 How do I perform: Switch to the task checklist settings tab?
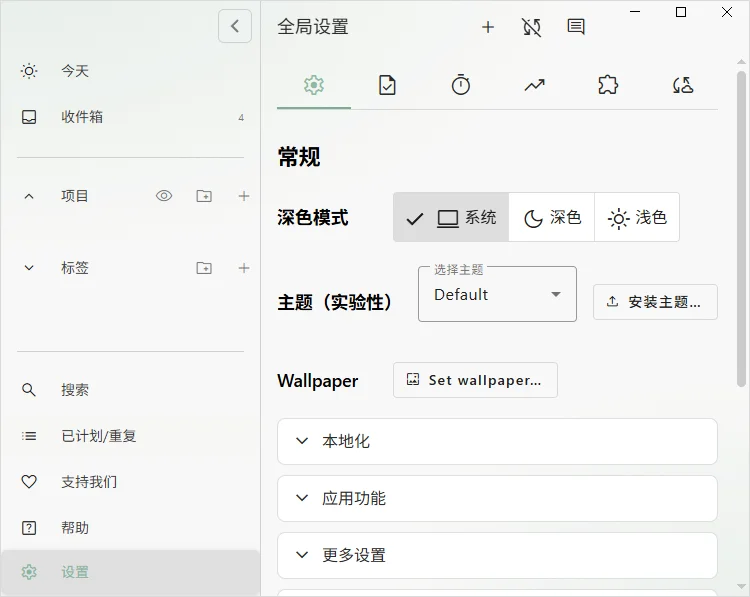click(387, 86)
